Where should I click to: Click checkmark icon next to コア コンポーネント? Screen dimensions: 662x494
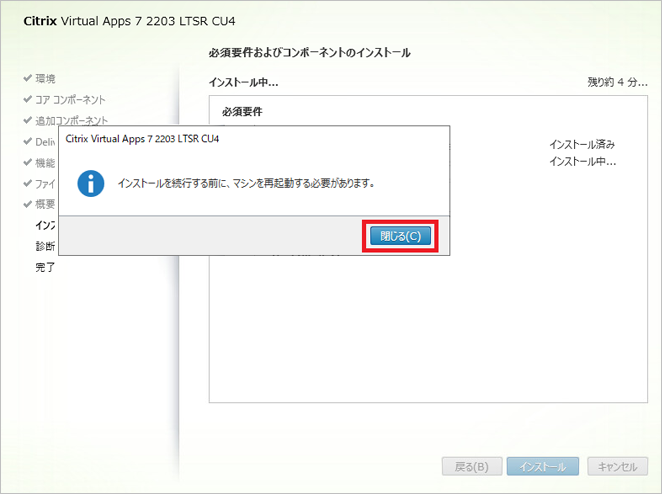pyautogui.click(x=28, y=99)
